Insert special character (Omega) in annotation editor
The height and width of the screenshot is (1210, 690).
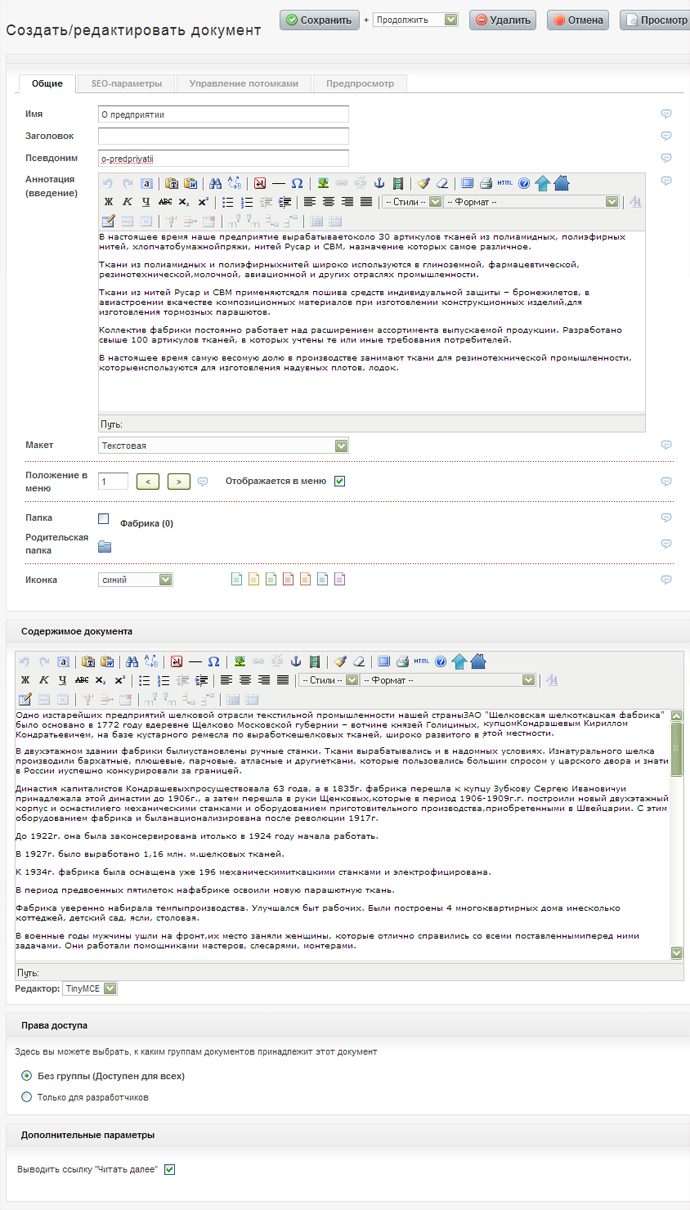(297, 183)
